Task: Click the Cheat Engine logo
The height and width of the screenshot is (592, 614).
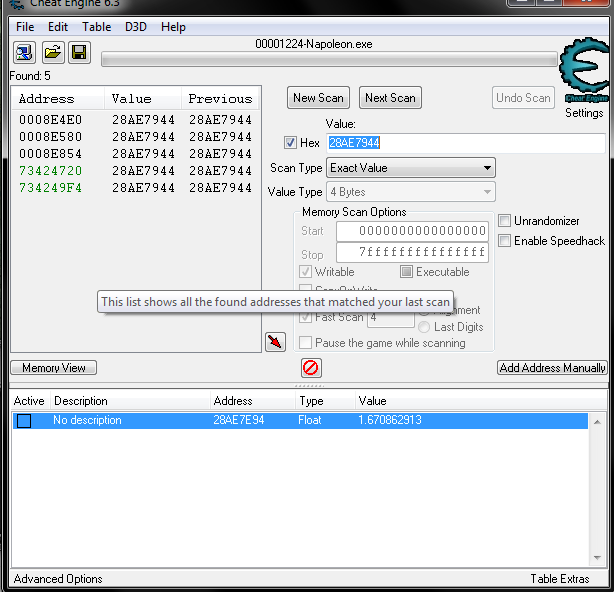Action: pos(584,70)
